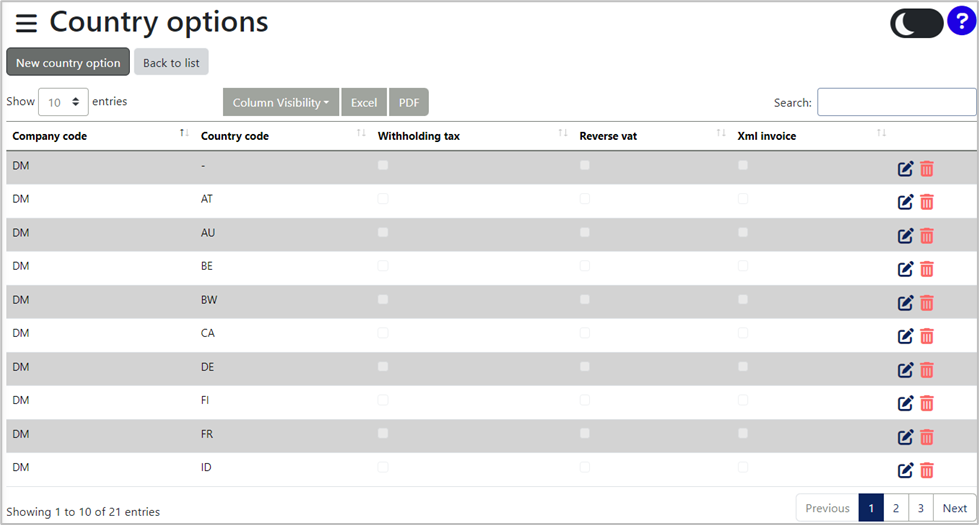Screen dimensions: 979x525
Task: Delete the AU country option row
Action: coord(927,235)
